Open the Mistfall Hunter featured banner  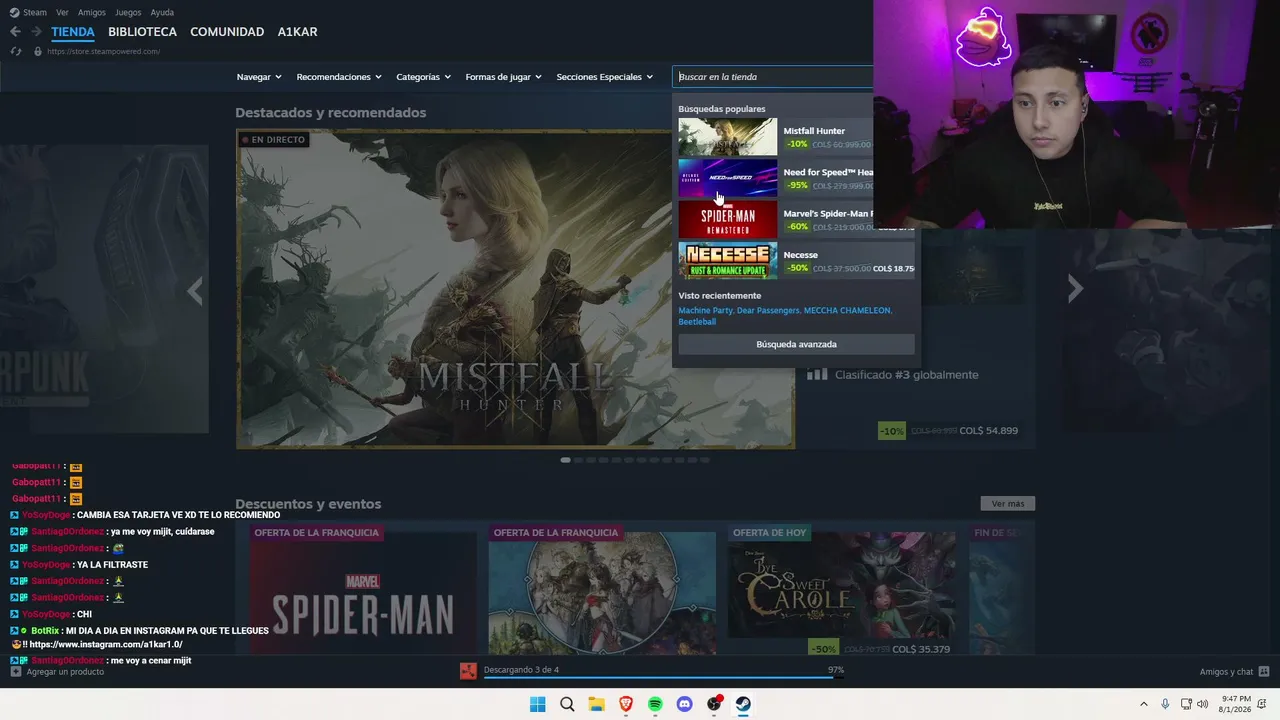coord(515,289)
